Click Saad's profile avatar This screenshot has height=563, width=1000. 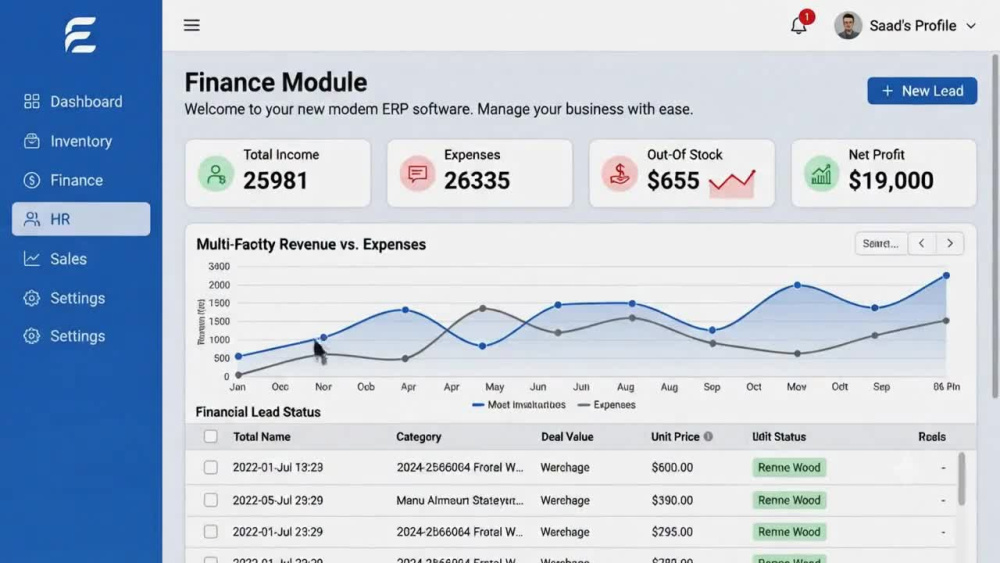point(848,26)
